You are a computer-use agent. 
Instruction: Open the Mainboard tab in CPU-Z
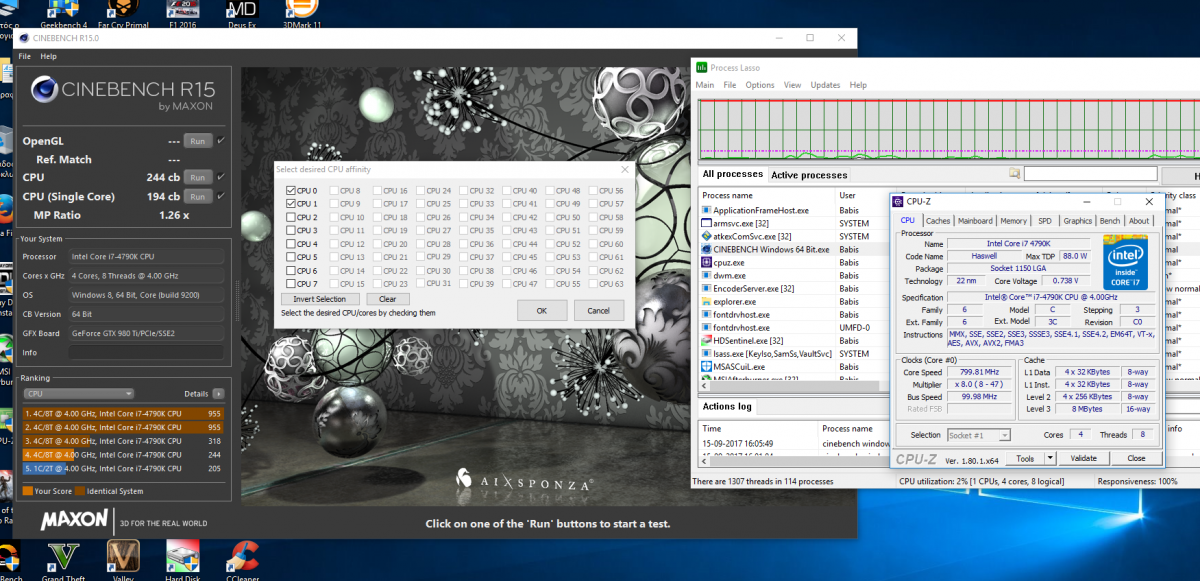point(975,221)
